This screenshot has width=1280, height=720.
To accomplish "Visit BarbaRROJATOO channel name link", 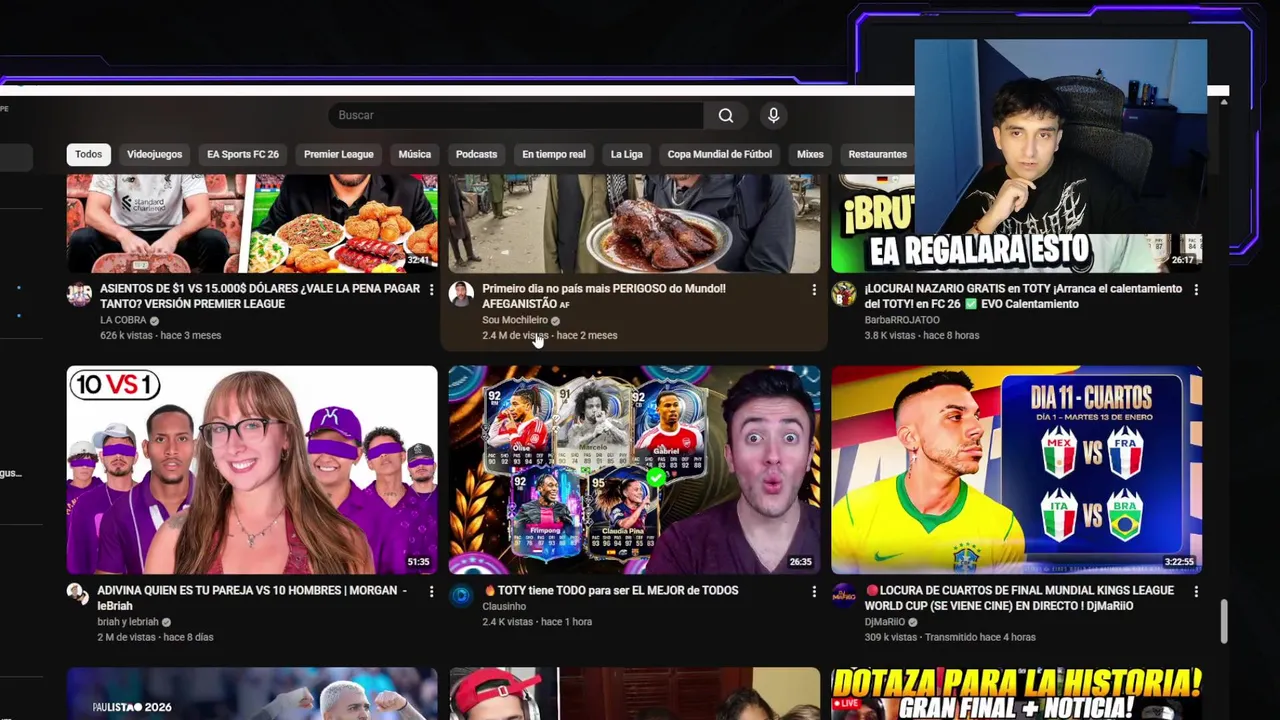I will coord(902,320).
